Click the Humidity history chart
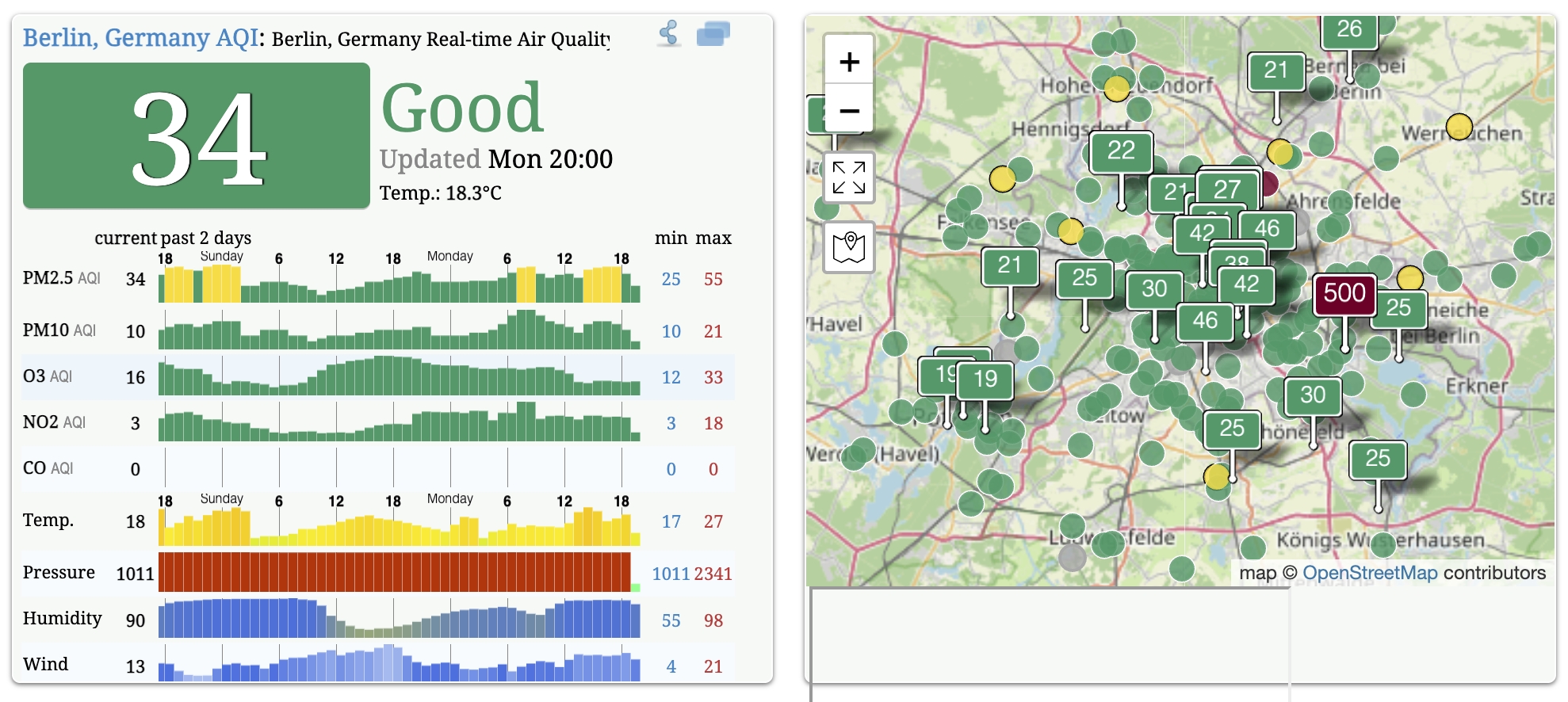 (399, 618)
